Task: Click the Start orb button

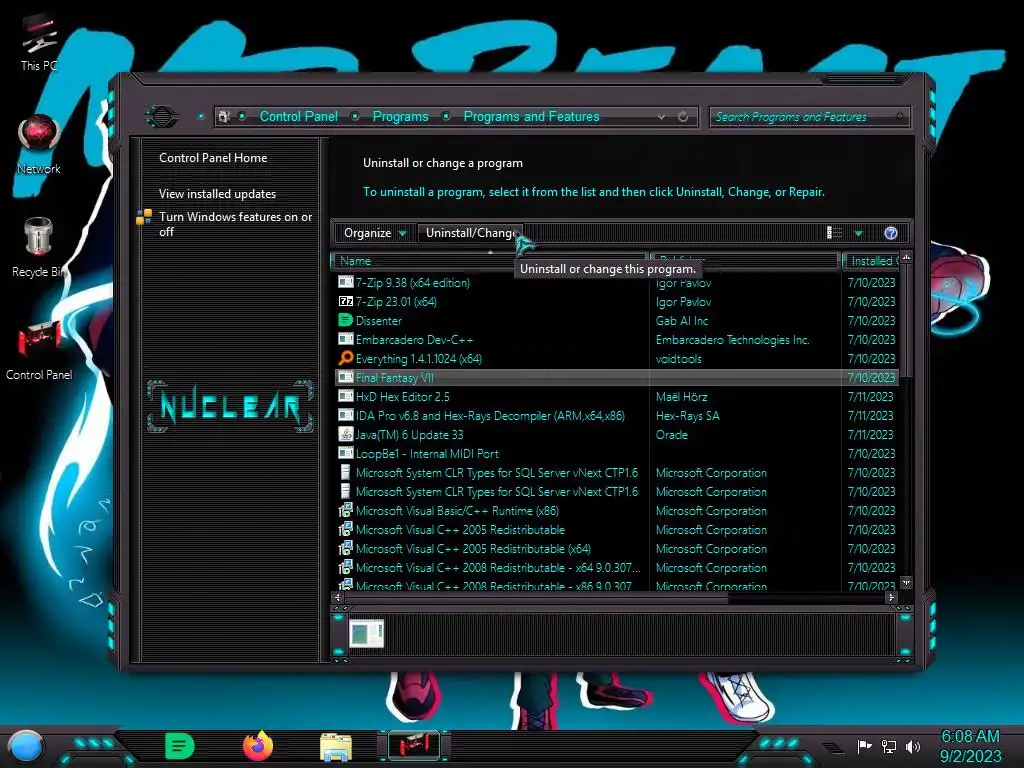Action: (x=25, y=747)
